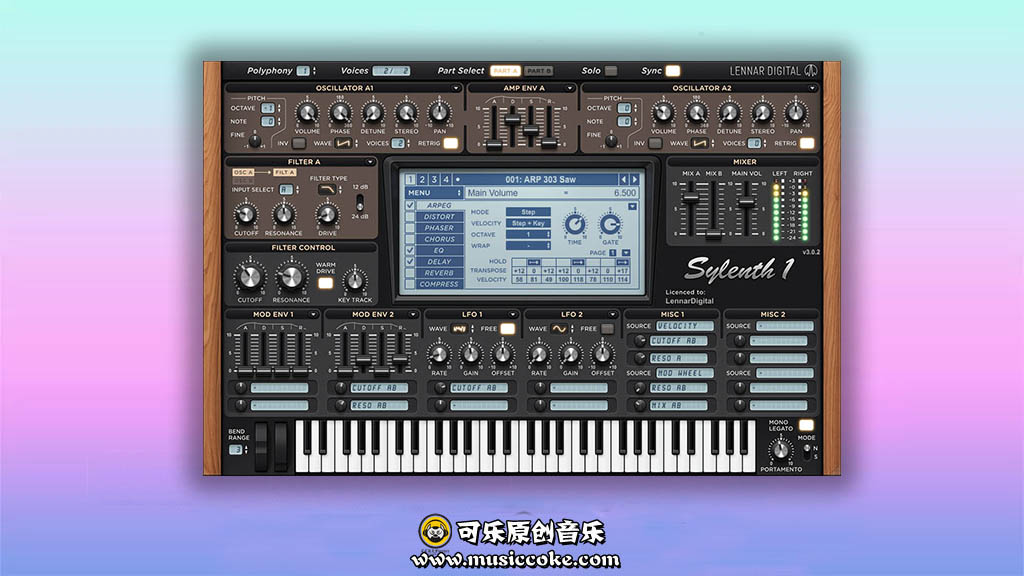Enable the Distort effect checkbox

pyautogui.click(x=410, y=217)
